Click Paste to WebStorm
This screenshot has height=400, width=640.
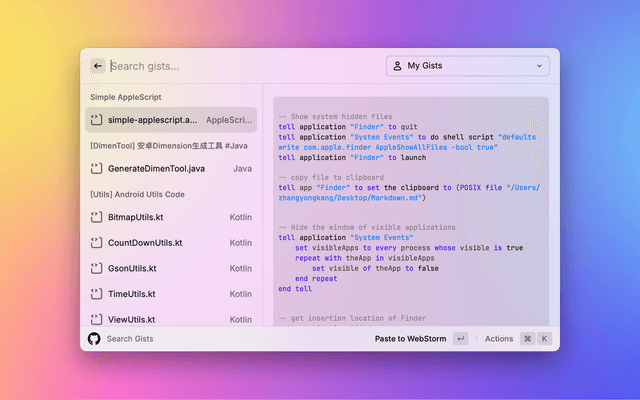410,339
